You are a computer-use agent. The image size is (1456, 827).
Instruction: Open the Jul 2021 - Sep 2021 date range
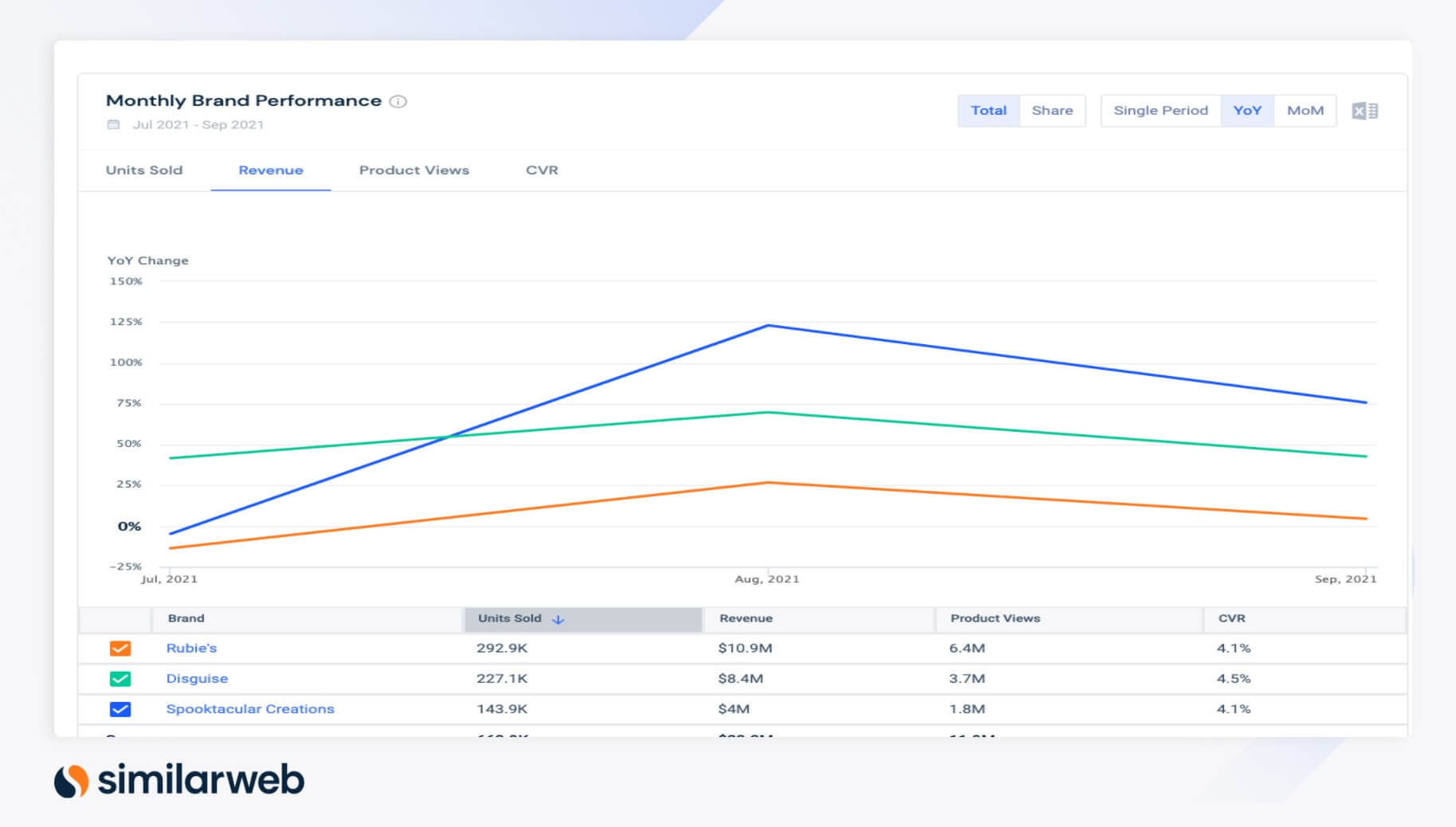[x=198, y=124]
